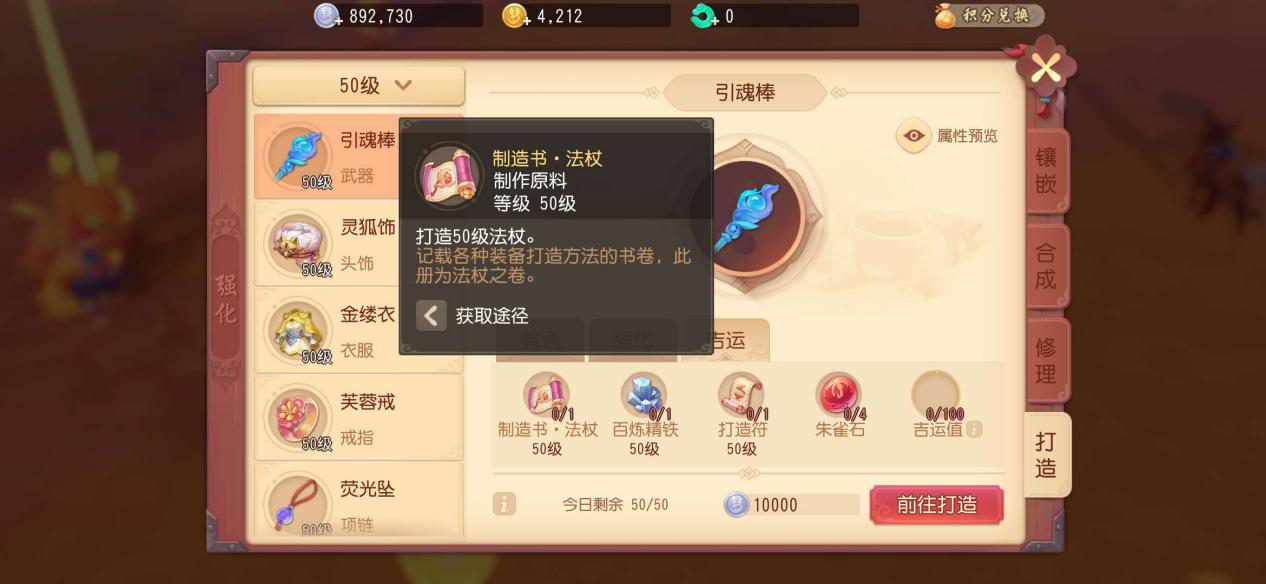
Task: Click the green jade currency icon
Action: [704, 16]
